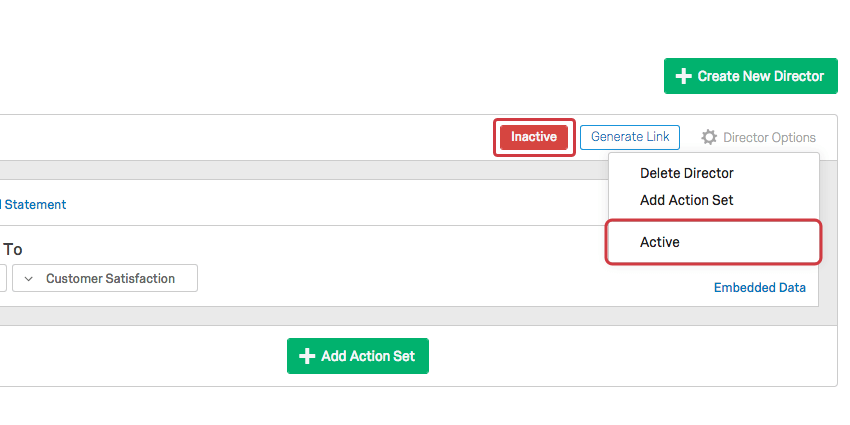The width and height of the screenshot is (850, 425).
Task: Click the chevron arrow before Customer Satisfaction
Action: (30, 278)
